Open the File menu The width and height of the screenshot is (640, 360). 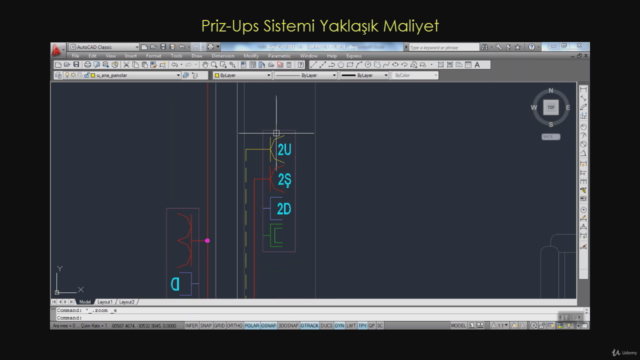(76, 56)
